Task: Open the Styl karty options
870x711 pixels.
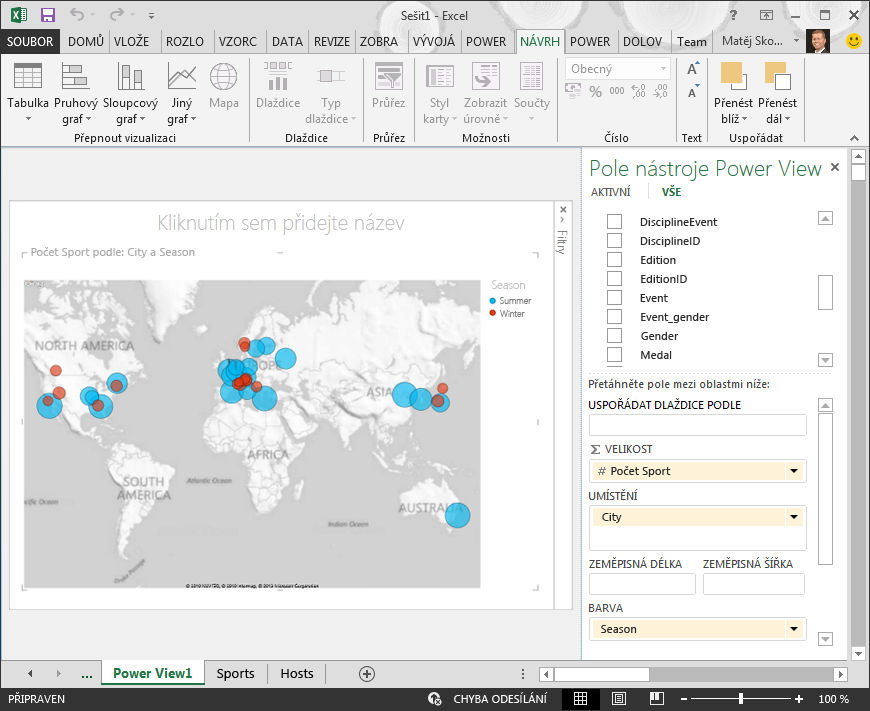Action: click(439, 93)
